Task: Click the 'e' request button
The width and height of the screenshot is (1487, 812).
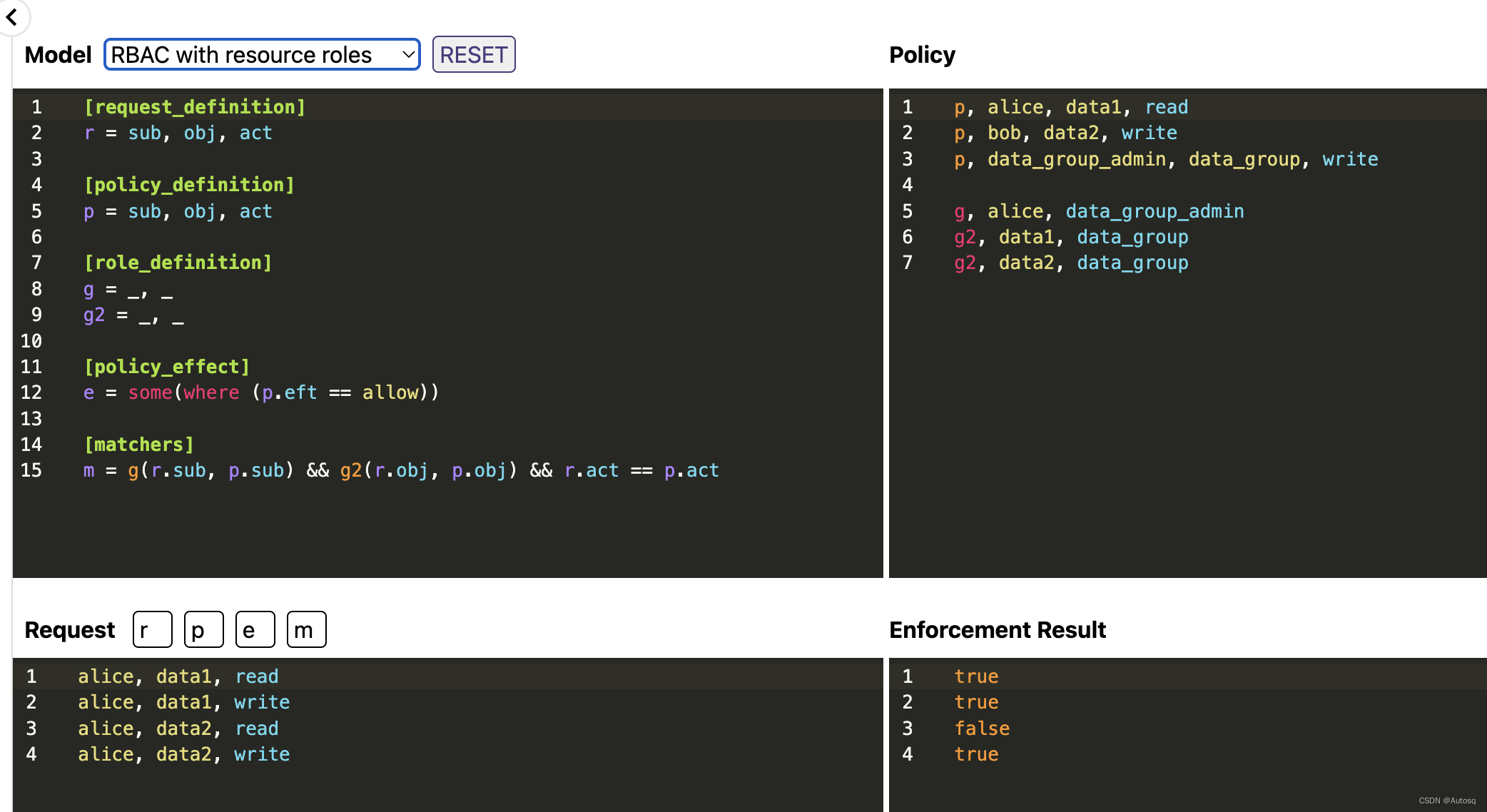Action: [x=255, y=629]
